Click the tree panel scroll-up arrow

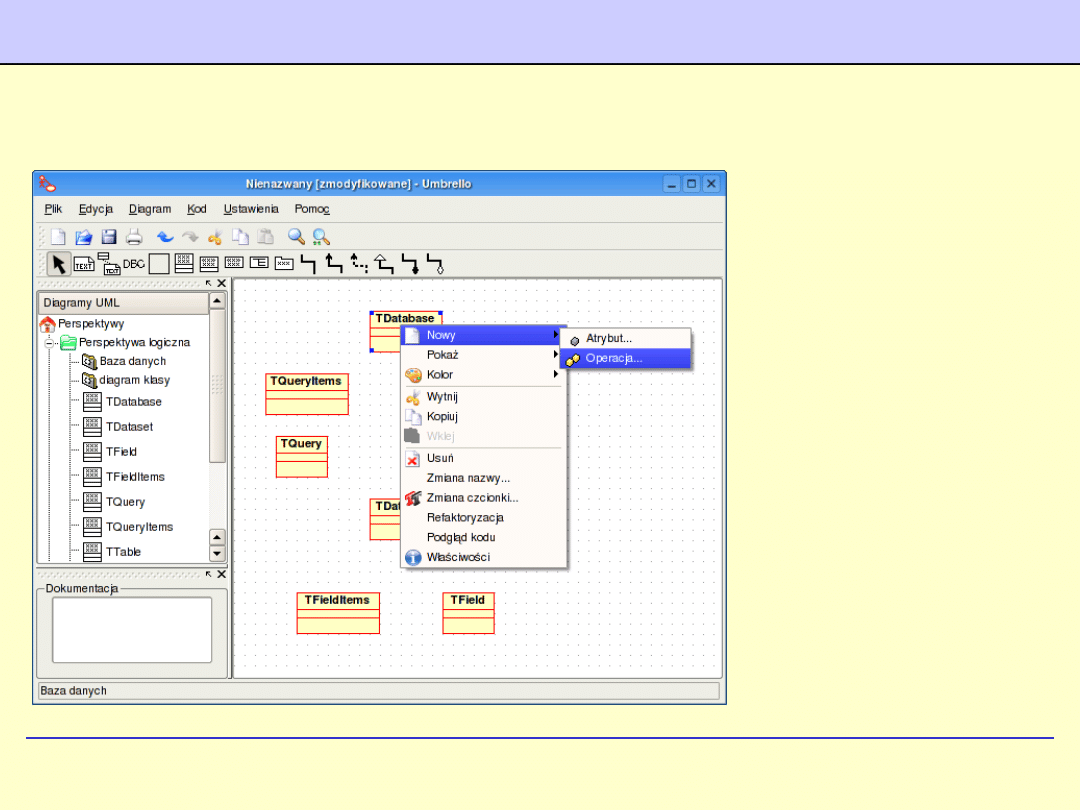coord(217,302)
